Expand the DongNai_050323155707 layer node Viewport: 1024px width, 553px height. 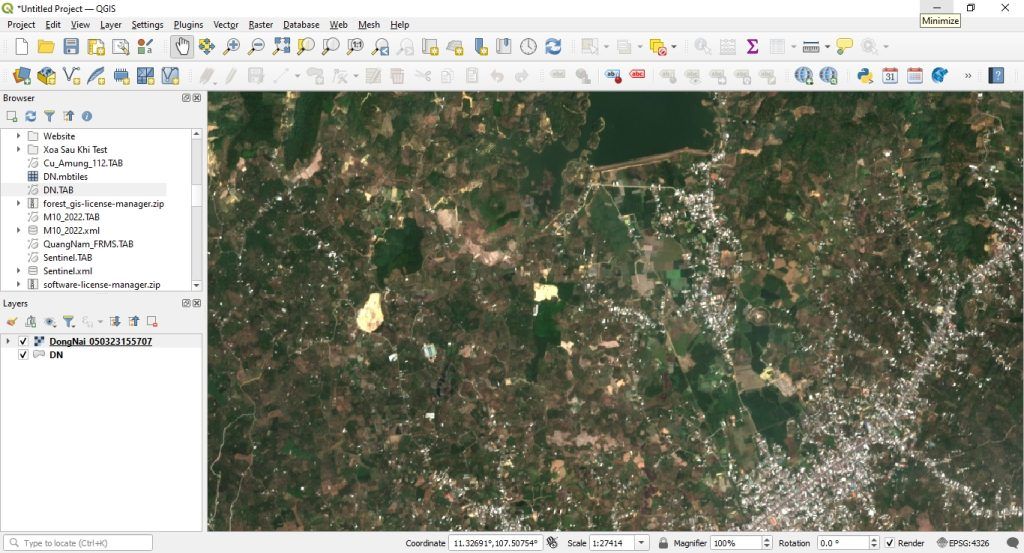tap(9, 341)
